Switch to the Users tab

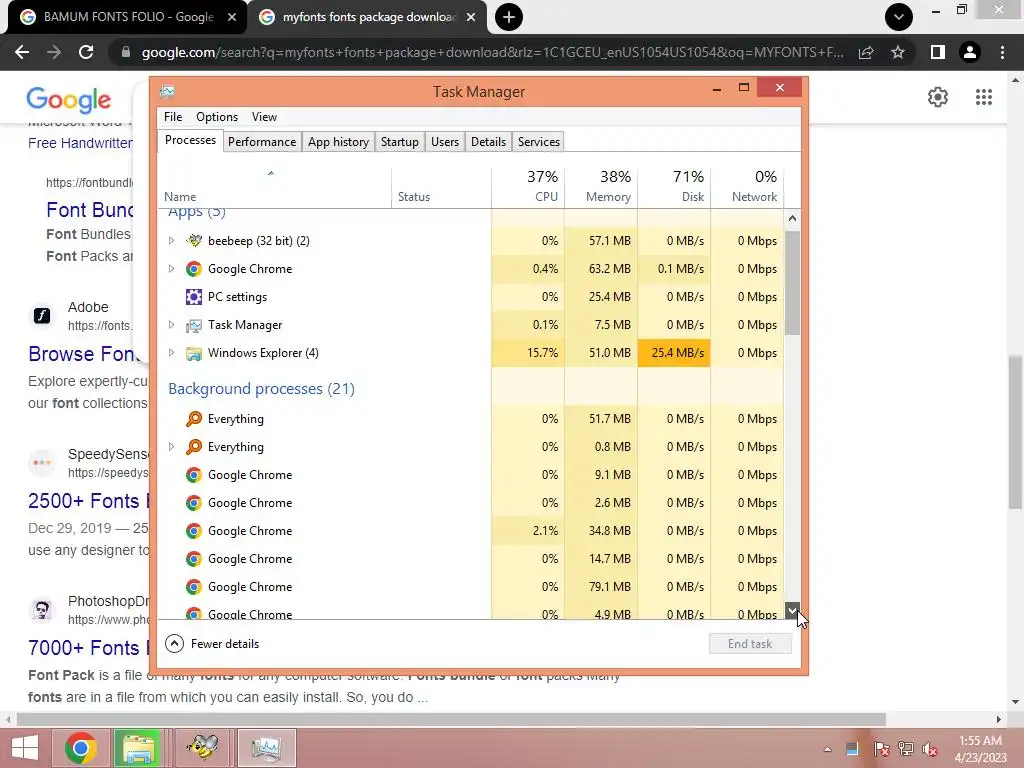click(445, 142)
